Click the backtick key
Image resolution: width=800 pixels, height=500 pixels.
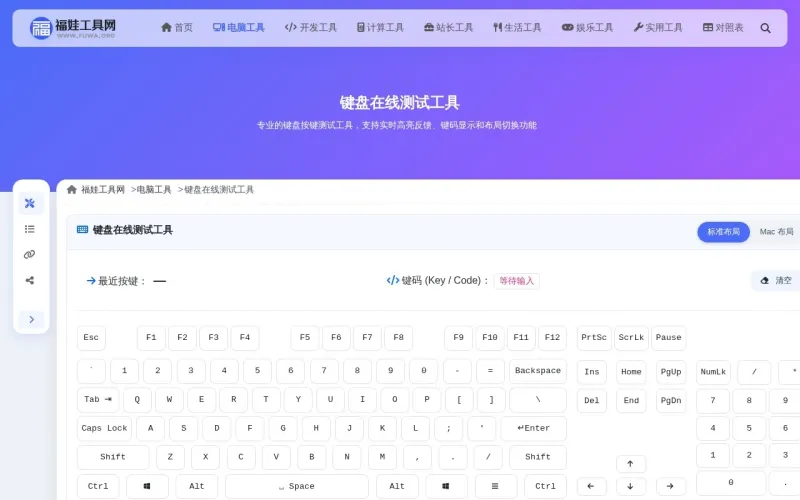pos(91,371)
